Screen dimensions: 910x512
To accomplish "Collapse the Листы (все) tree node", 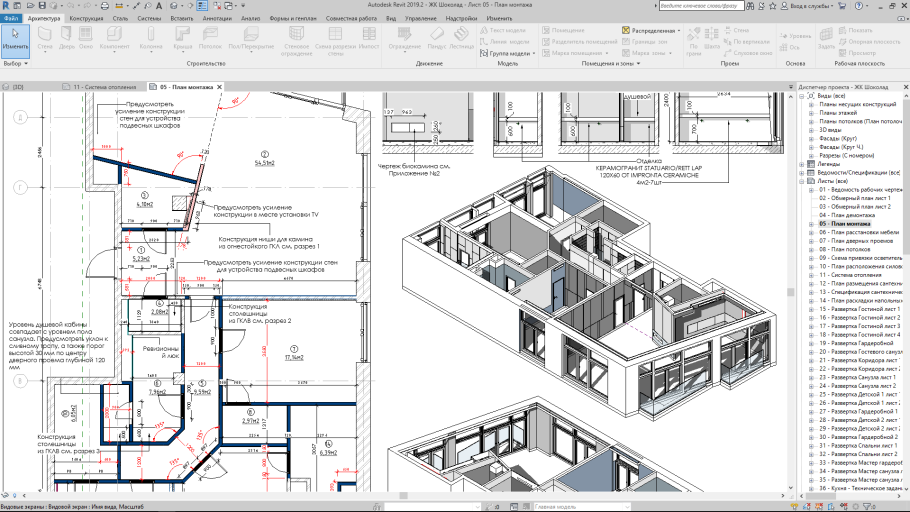I will point(799,180).
